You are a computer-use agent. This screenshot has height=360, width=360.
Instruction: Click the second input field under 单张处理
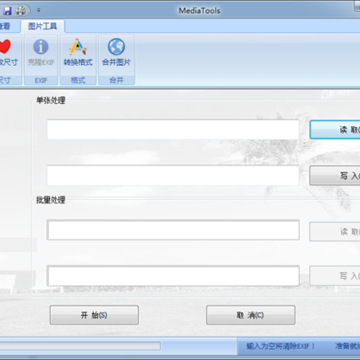173,175
